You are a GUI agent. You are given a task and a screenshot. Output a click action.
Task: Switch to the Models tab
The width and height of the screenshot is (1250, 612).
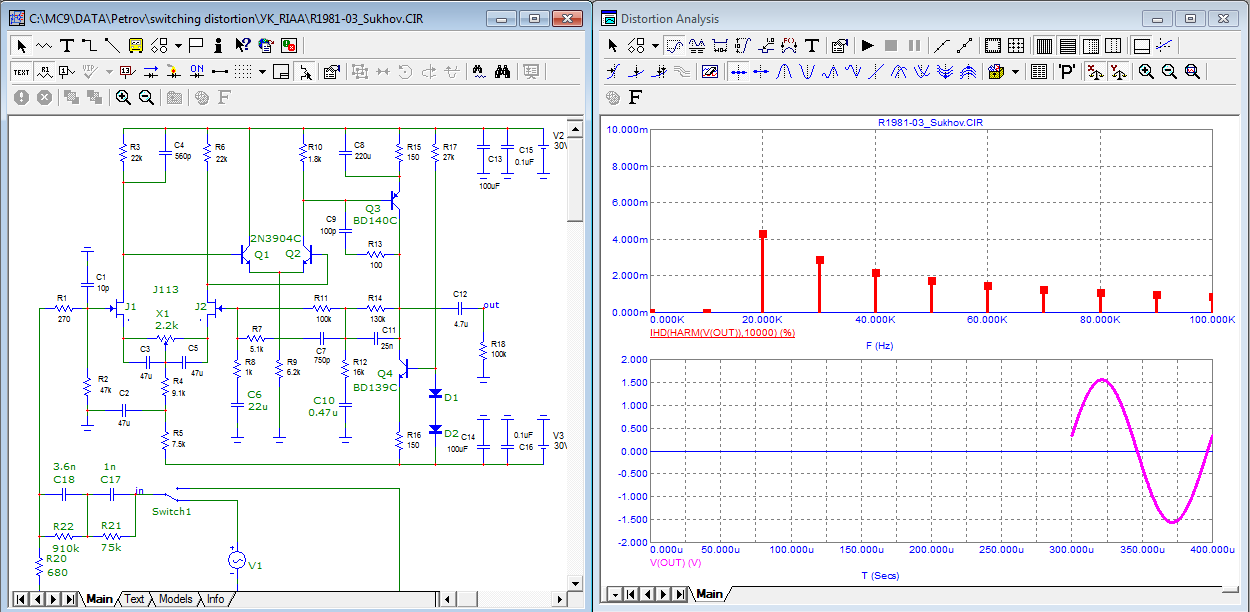click(176, 599)
